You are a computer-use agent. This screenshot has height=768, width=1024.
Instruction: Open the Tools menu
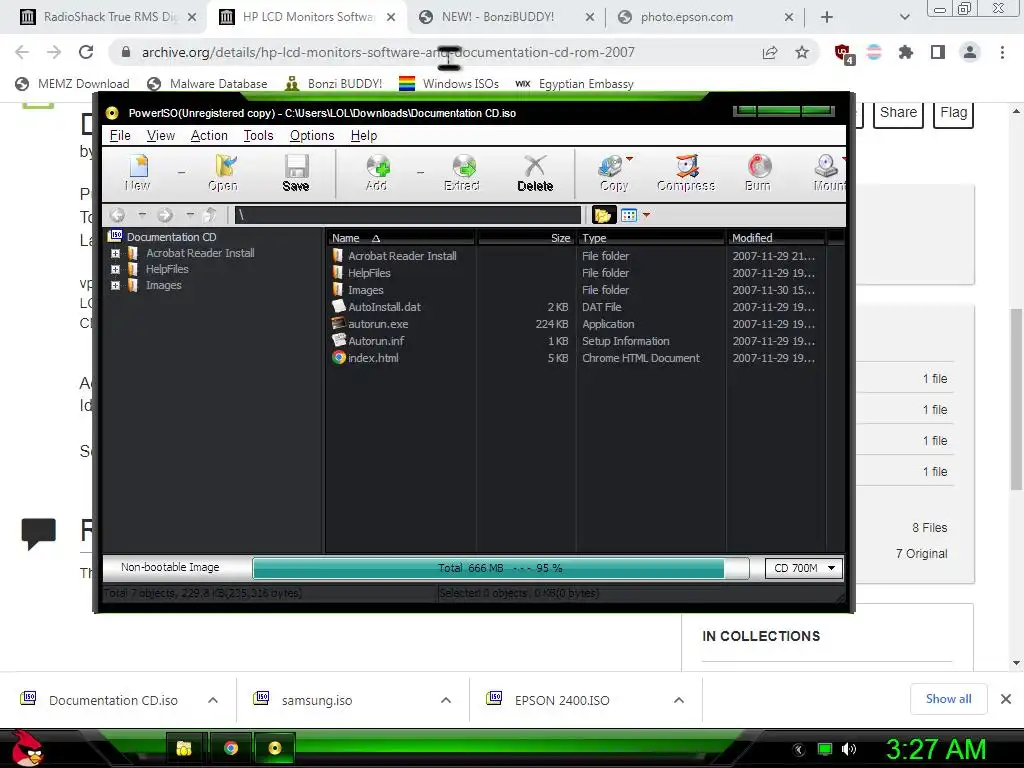(x=259, y=136)
